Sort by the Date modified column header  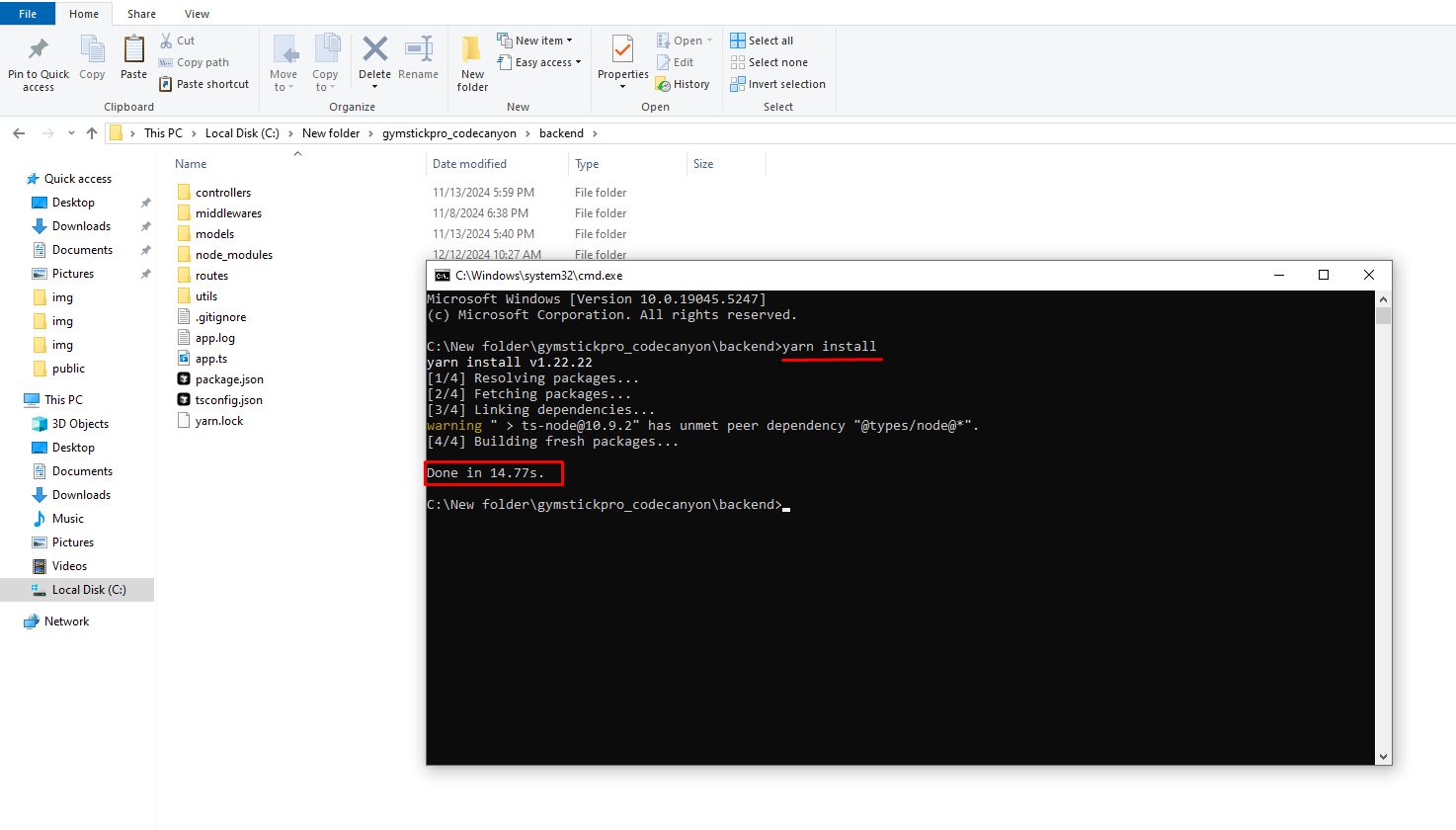[x=469, y=164]
